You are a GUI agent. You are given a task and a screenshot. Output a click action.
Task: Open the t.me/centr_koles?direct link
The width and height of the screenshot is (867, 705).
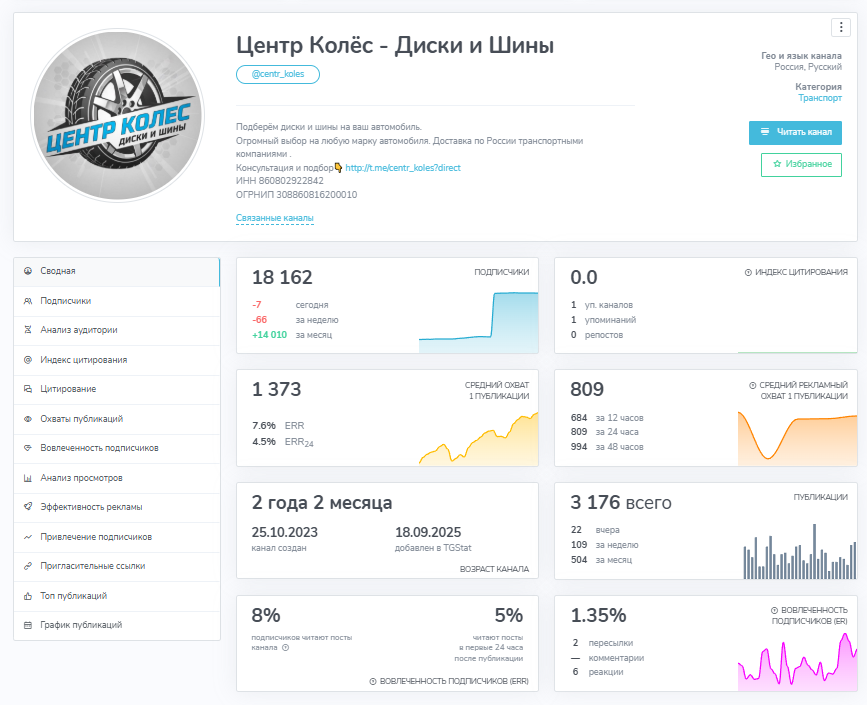click(403, 168)
